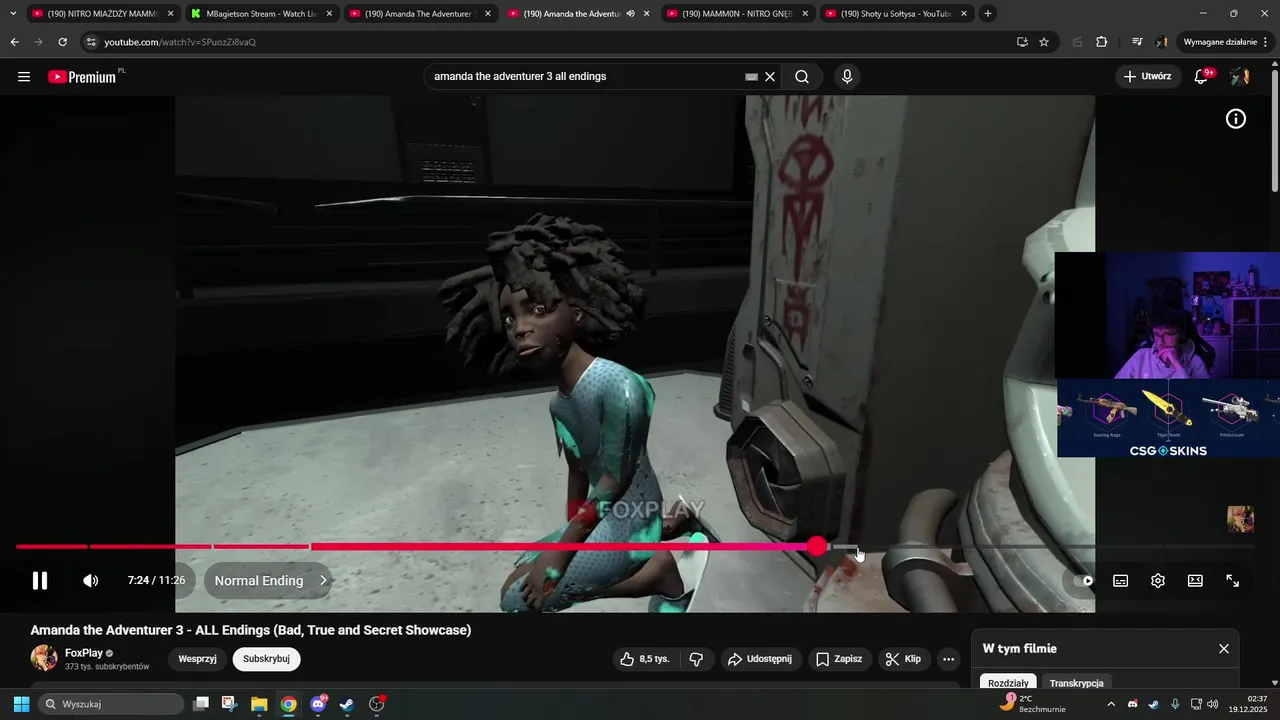Open FoxPlay channel avatar
This screenshot has width=1280, height=720.
(x=44, y=658)
